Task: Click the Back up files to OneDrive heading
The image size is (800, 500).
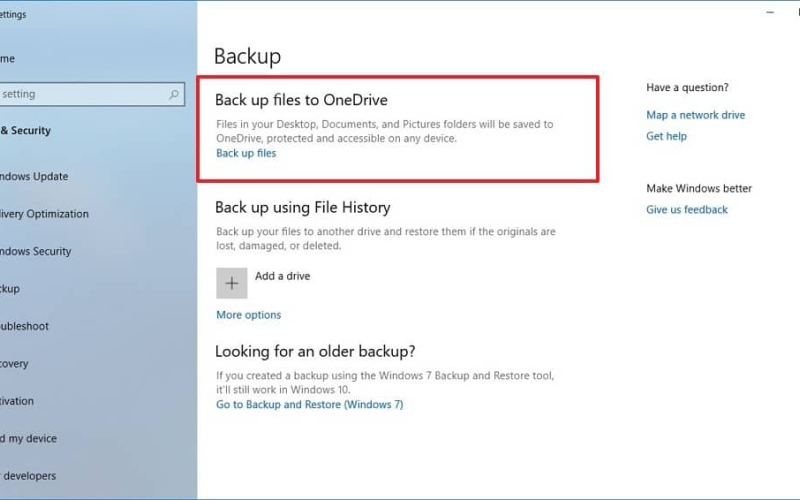Action: tap(301, 100)
